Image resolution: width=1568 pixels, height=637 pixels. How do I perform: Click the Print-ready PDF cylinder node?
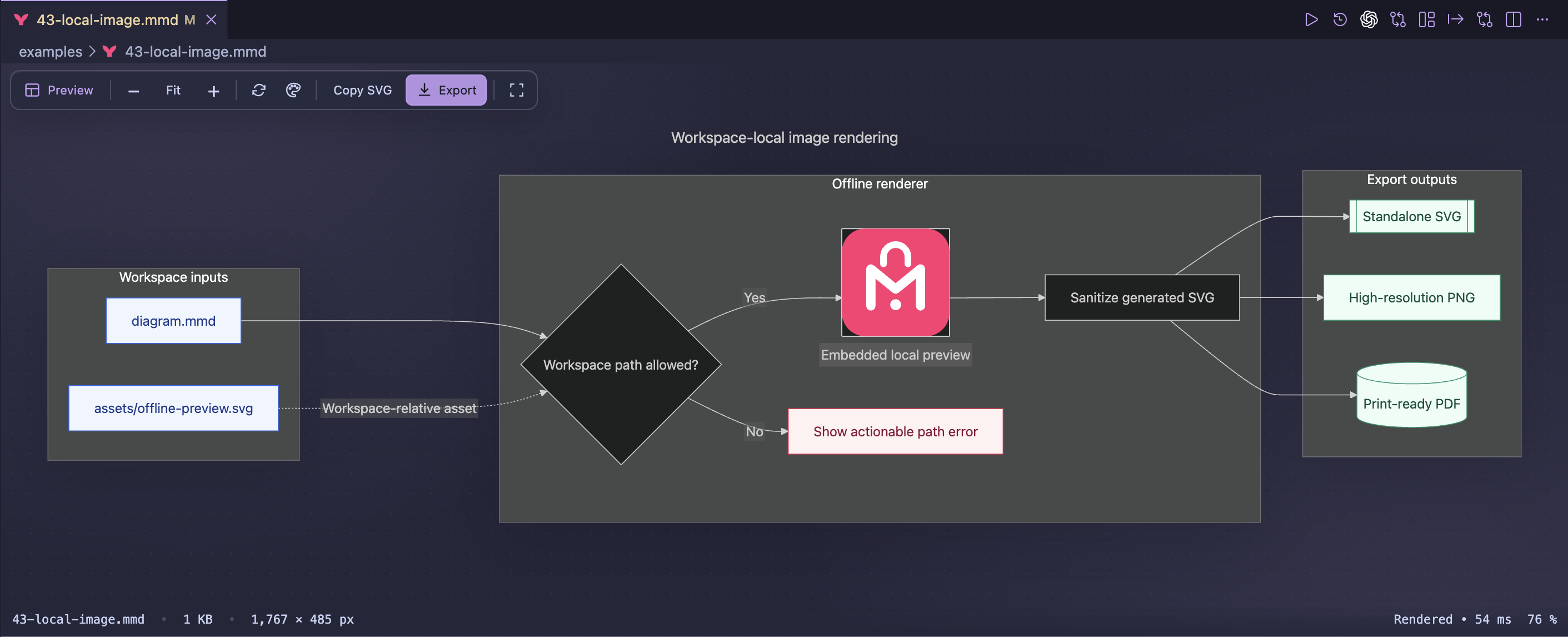tap(1411, 396)
